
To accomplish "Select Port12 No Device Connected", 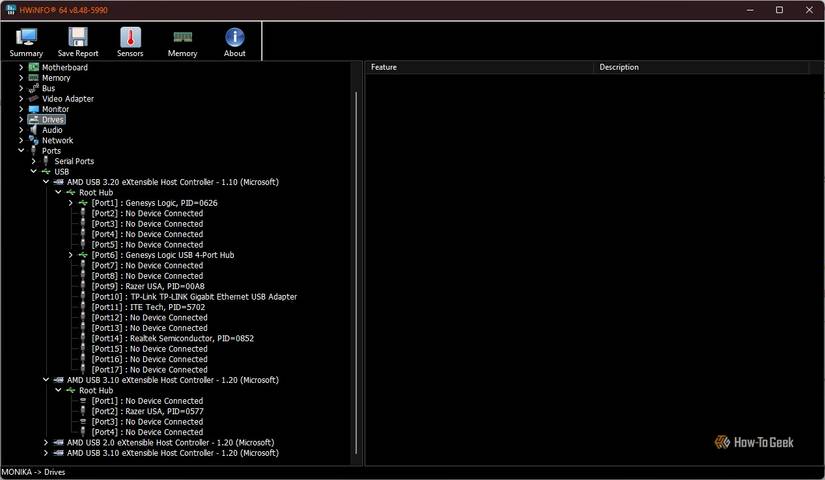I will (149, 317).
